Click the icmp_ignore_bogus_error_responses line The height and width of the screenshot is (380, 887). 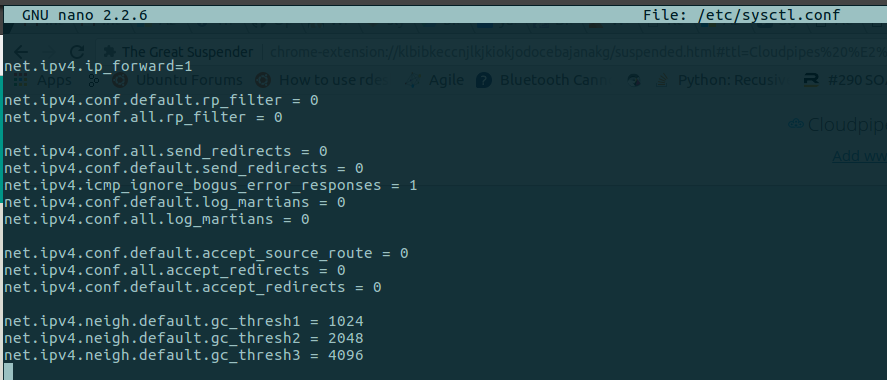210,185
